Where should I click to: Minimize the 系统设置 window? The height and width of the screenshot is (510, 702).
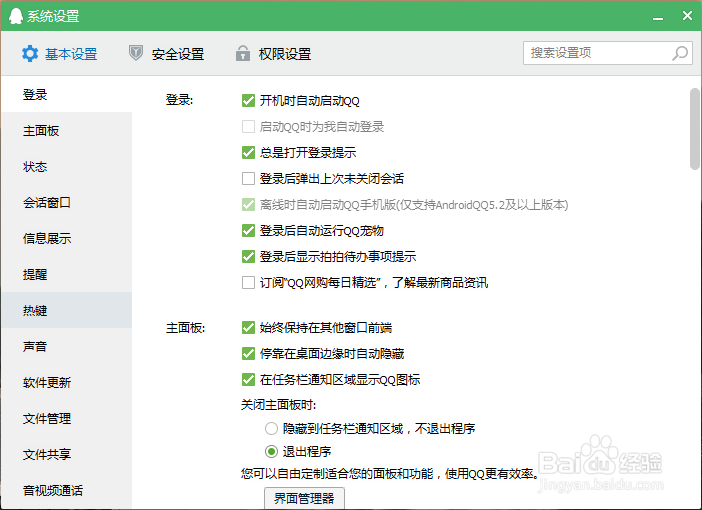pos(658,17)
